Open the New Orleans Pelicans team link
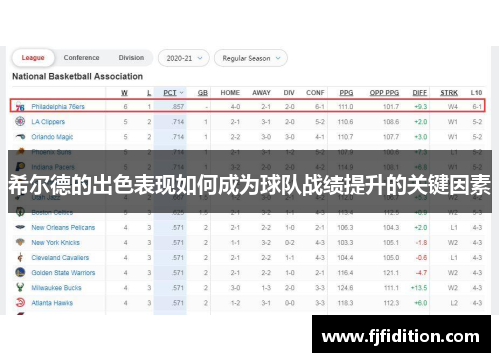The width and height of the screenshot is (500, 362). tap(63, 227)
